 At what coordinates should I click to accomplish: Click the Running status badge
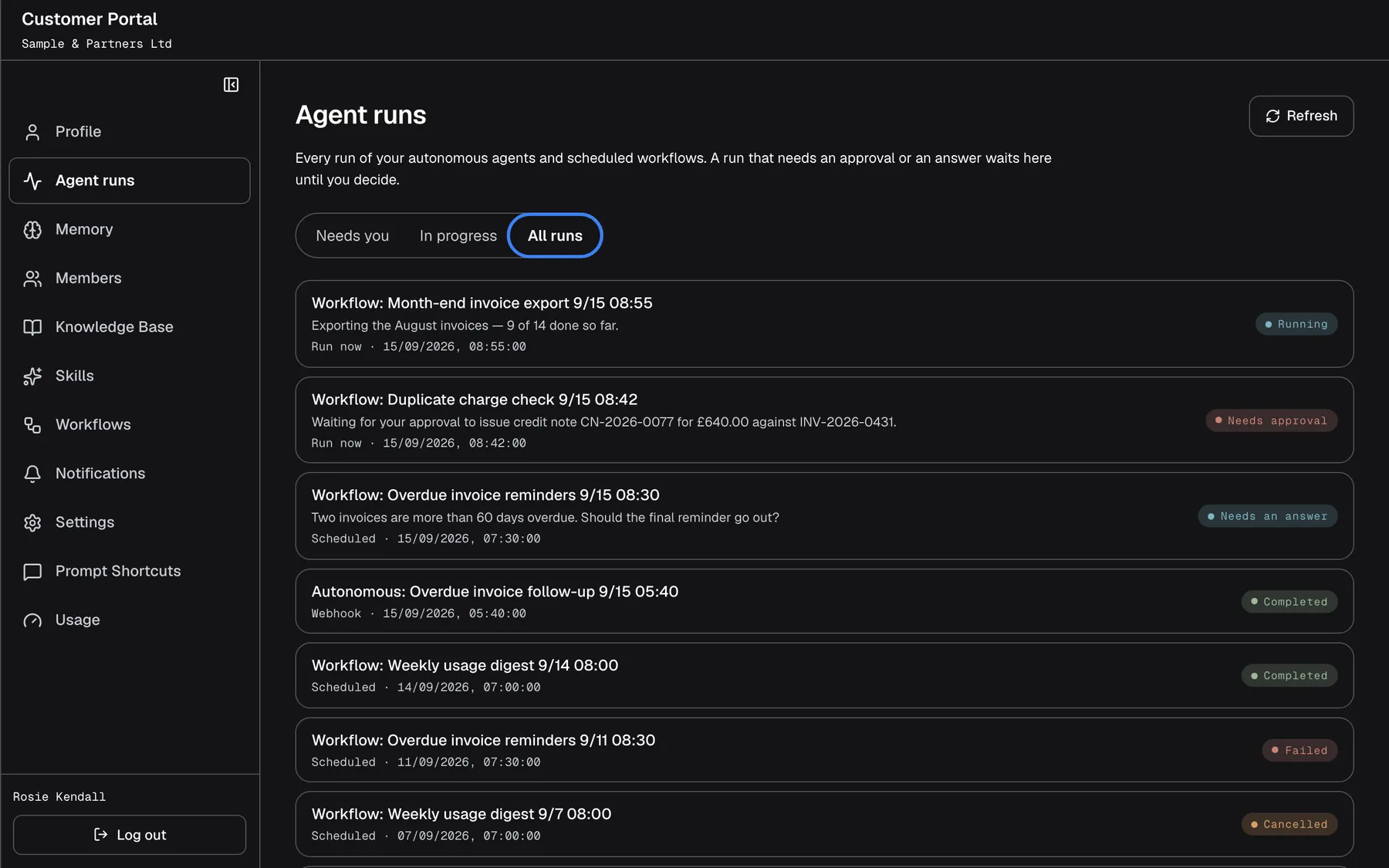1296,324
